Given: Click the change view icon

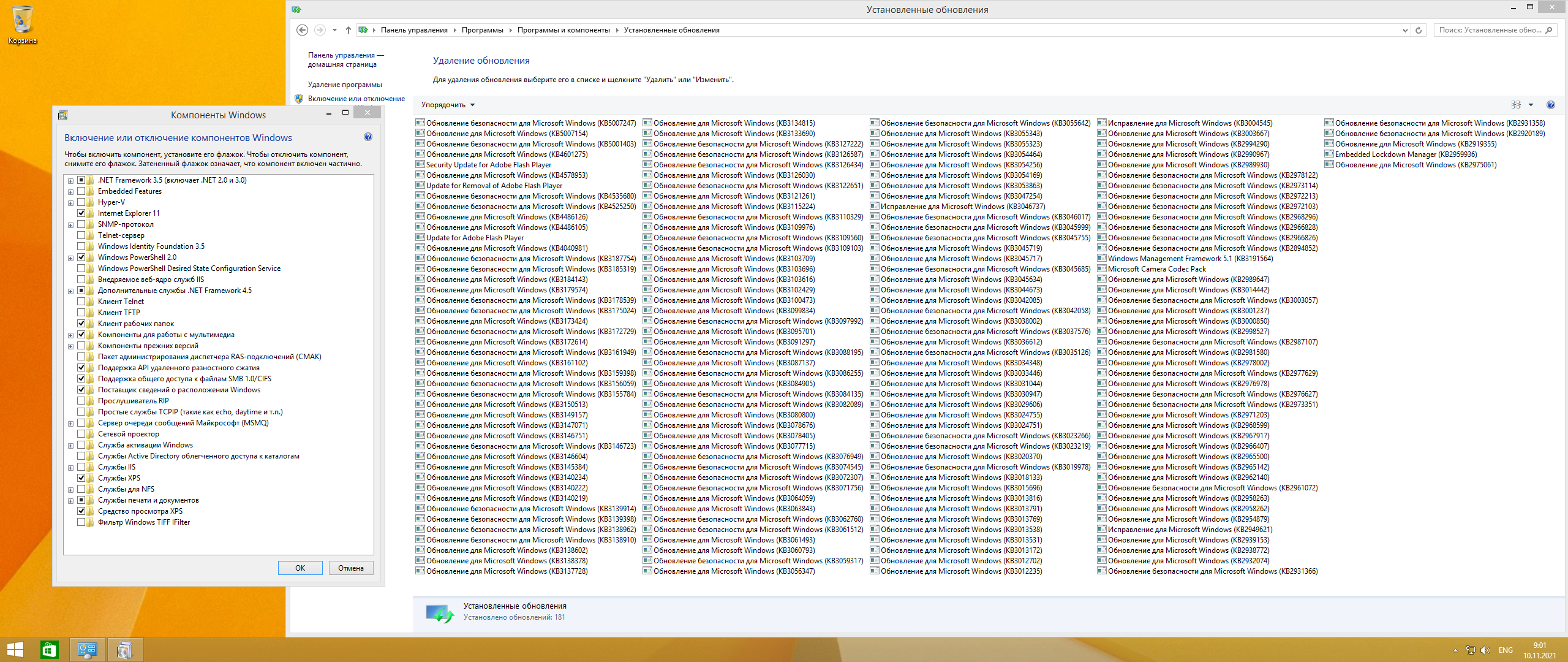Looking at the screenshot, I should click(1517, 105).
